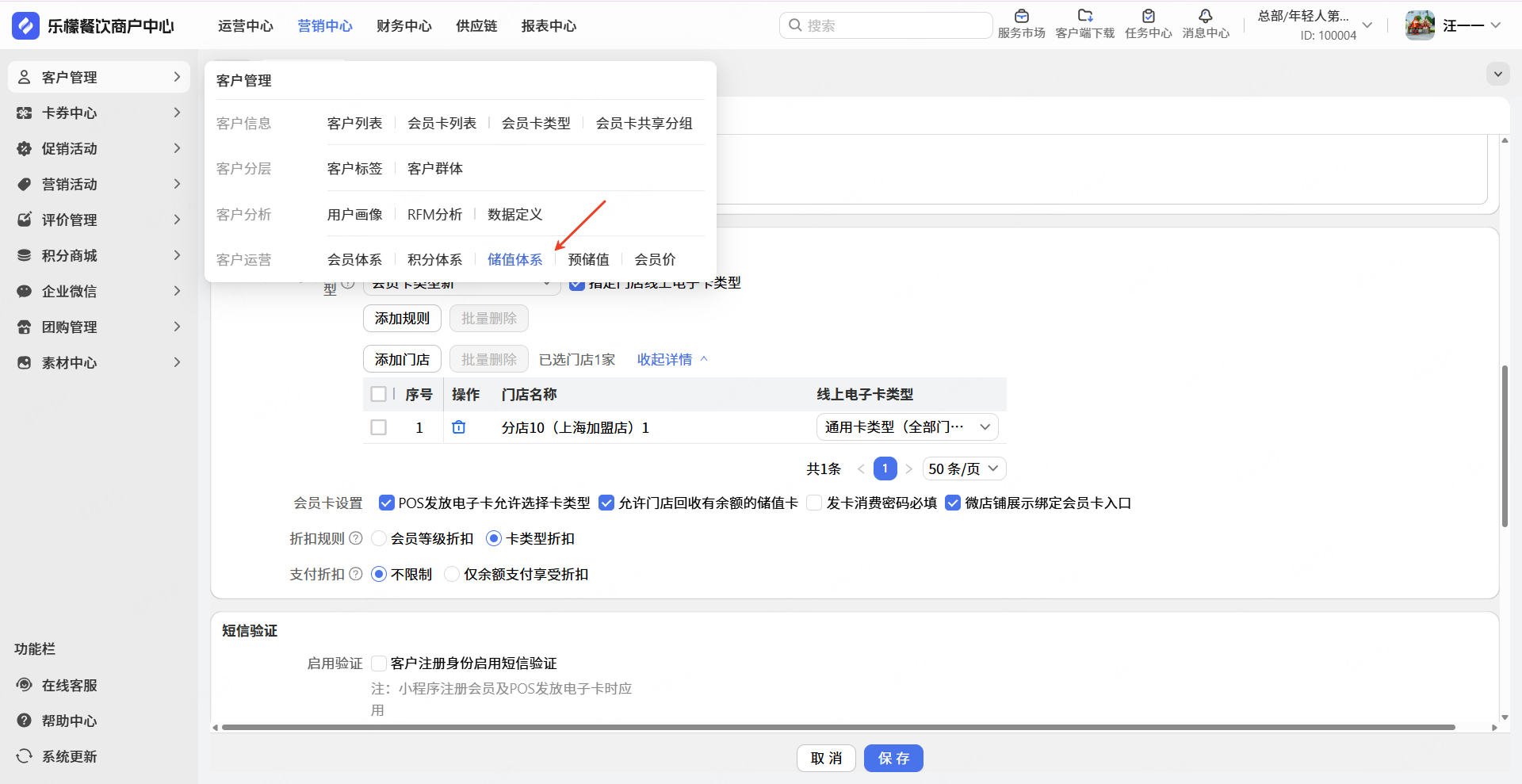This screenshot has height=784, width=1522.
Task: Open the 任务中心 task center icon
Action: pos(1148,16)
